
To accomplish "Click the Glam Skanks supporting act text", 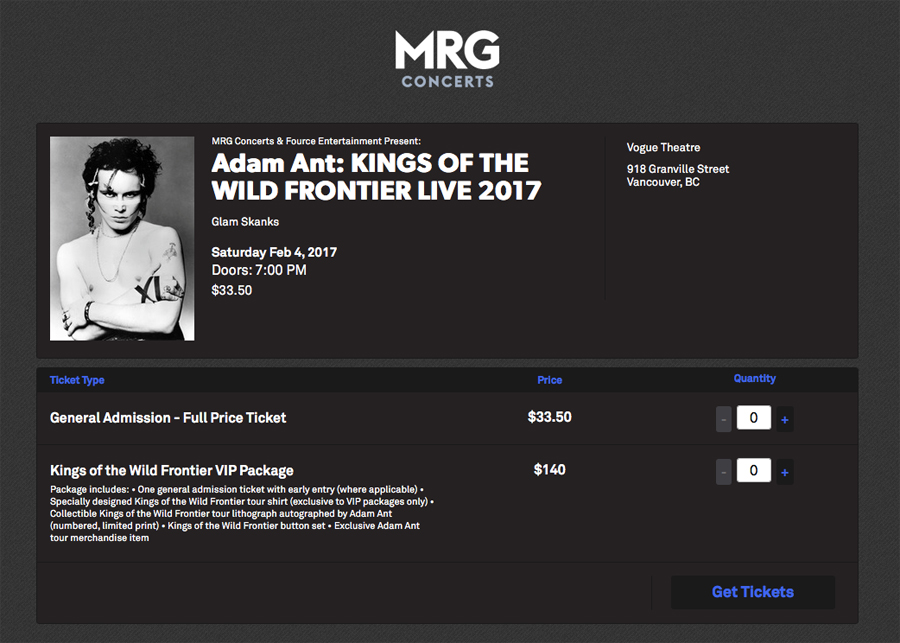I will coord(245,221).
